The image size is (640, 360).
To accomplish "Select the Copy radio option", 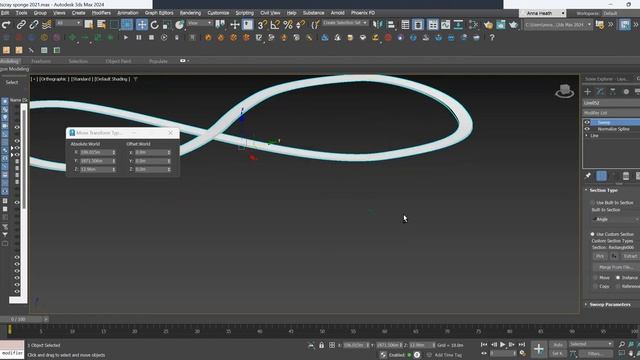I will pyautogui.click(x=595, y=287).
